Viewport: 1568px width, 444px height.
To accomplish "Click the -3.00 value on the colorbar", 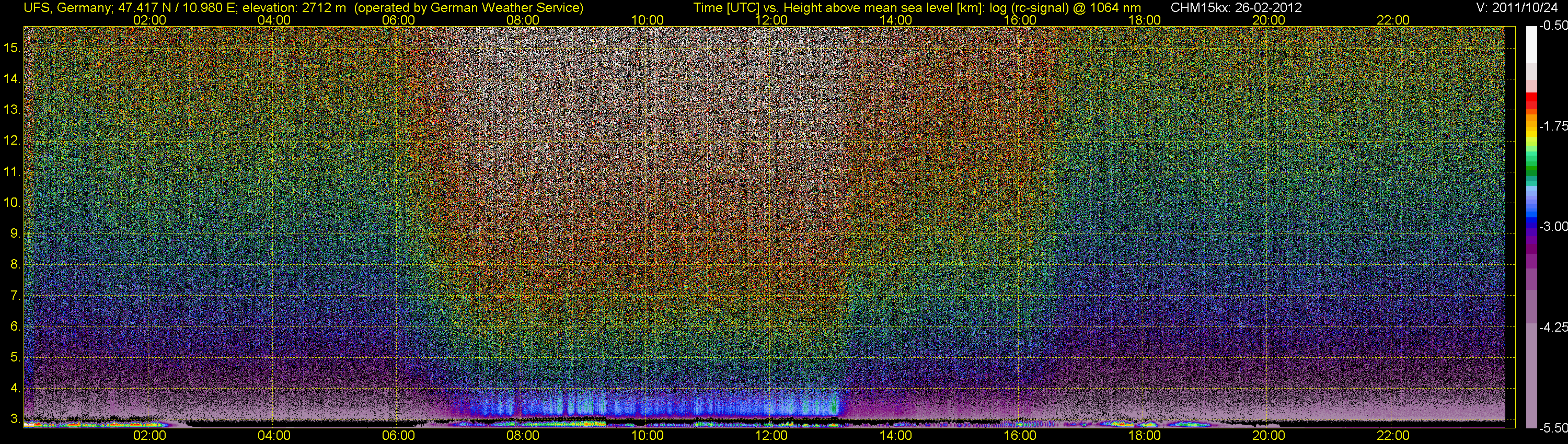I will 1553,227.
